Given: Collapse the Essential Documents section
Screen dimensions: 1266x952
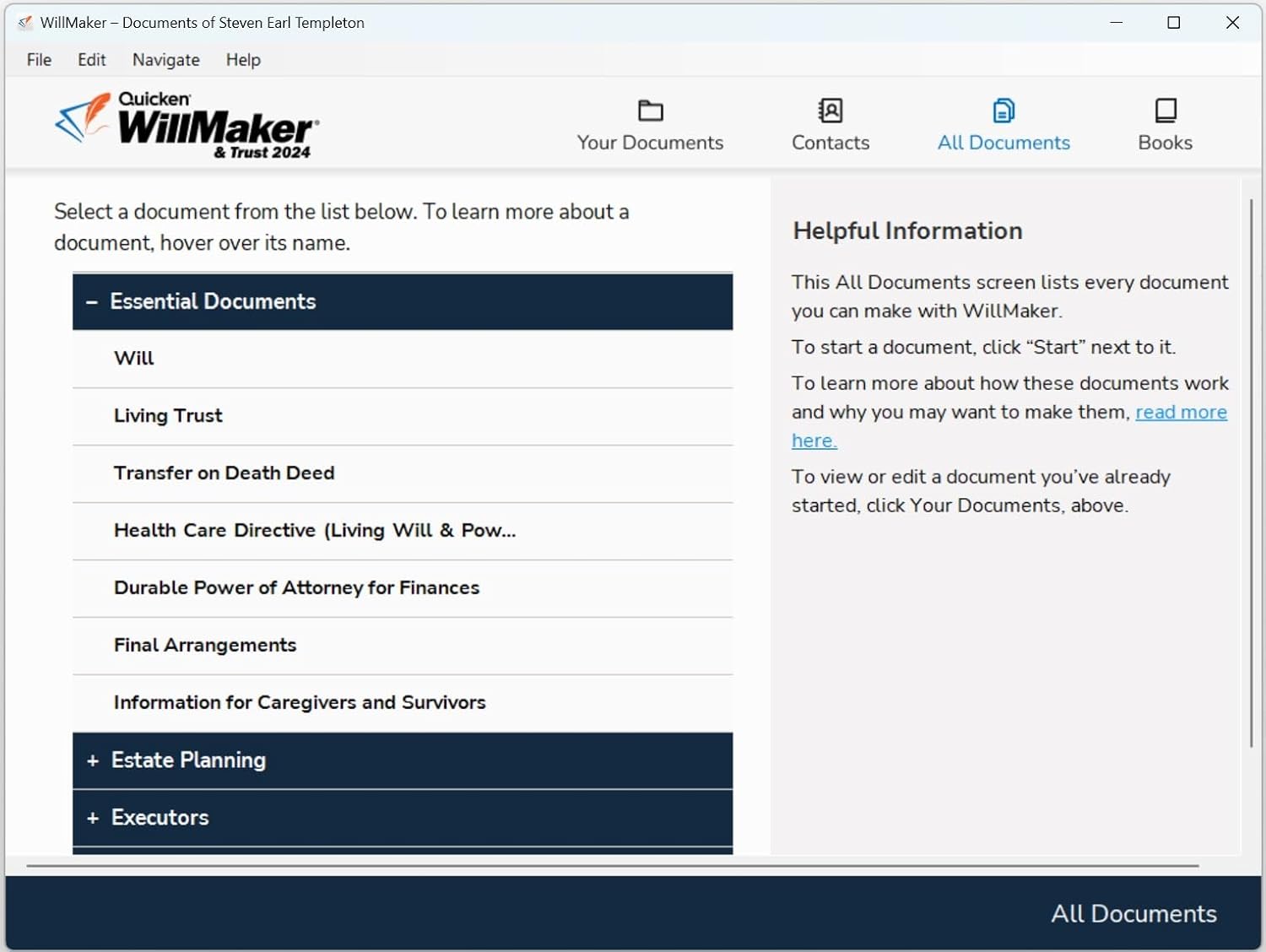Looking at the screenshot, I should 92,302.
